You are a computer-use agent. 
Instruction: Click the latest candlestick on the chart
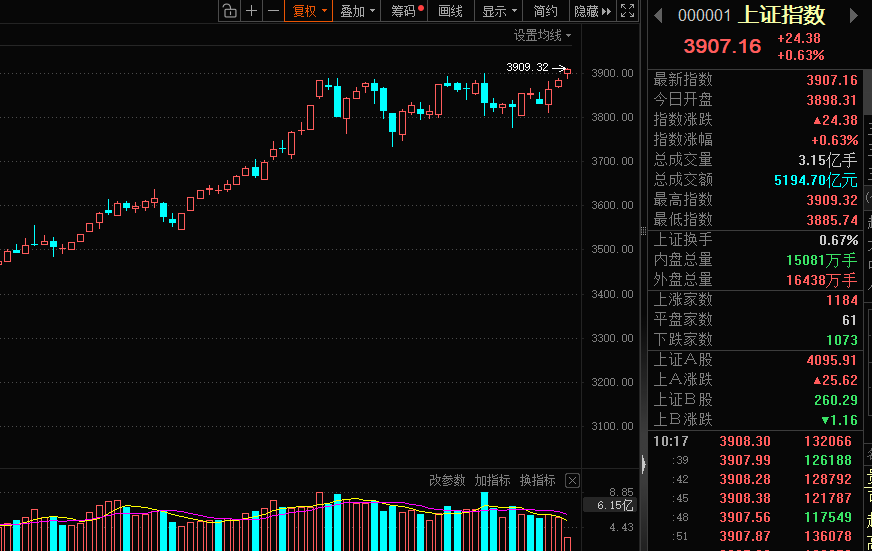[567, 71]
